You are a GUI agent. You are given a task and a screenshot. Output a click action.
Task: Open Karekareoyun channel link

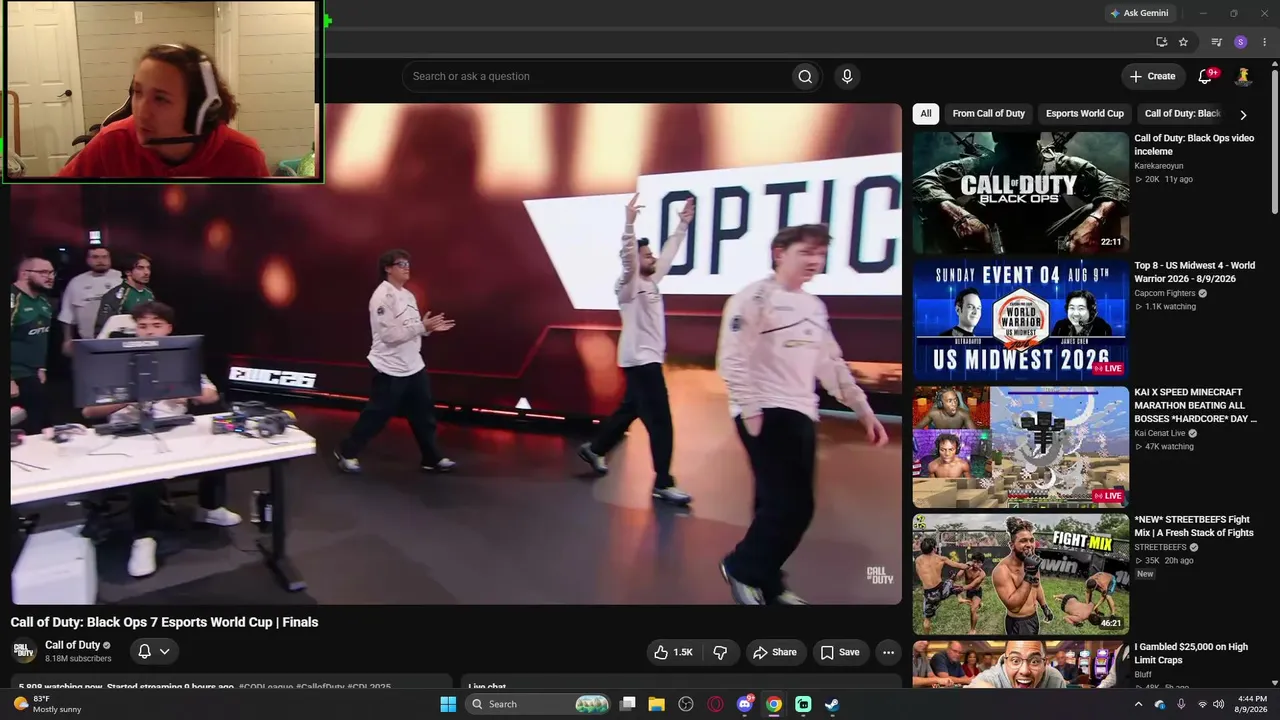1159,166
